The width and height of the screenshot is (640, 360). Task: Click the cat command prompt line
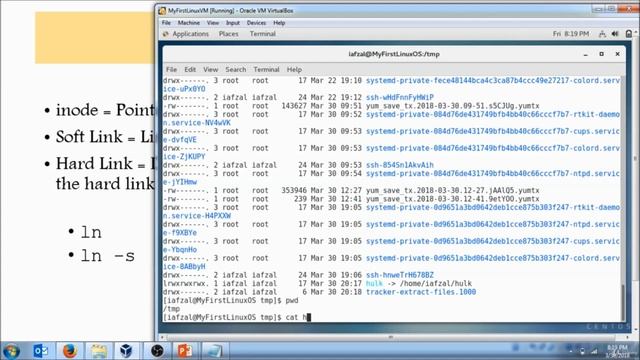[237, 317]
